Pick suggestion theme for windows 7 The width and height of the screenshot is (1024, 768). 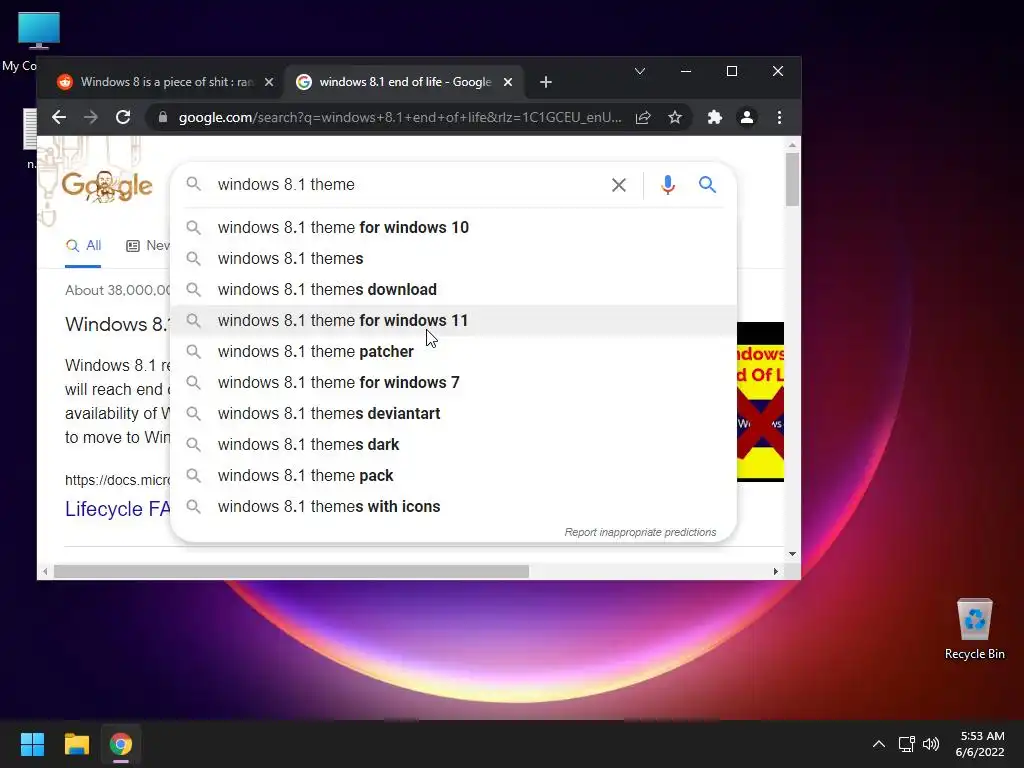pyautogui.click(x=453, y=383)
